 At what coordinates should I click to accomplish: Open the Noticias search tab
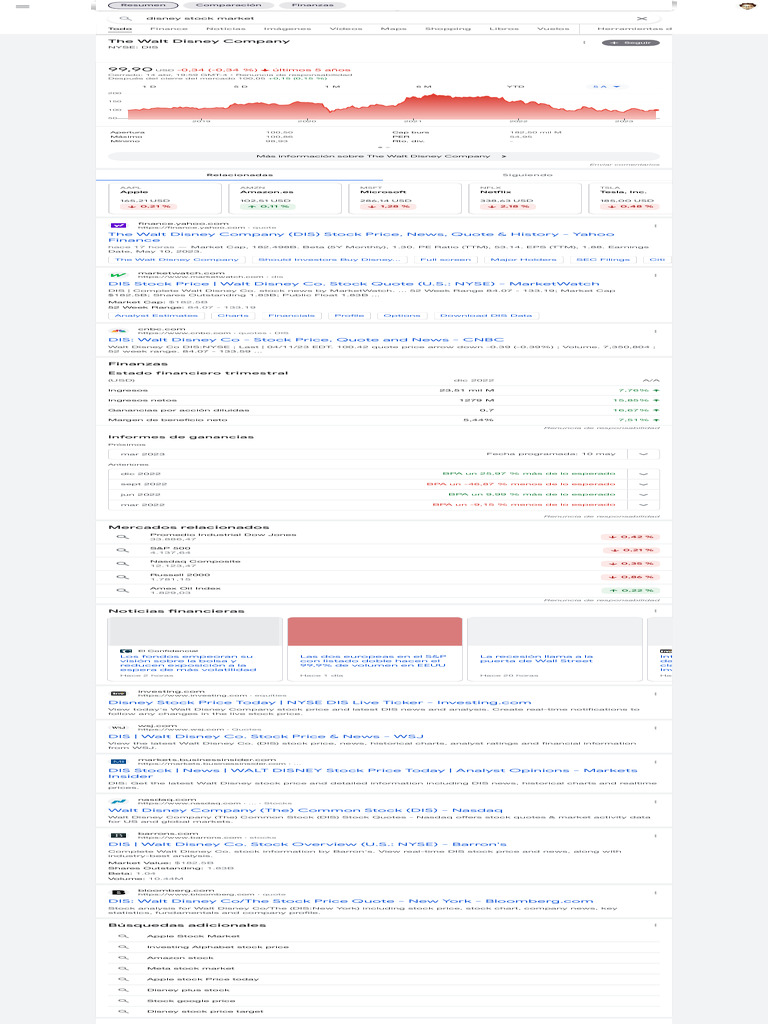[x=225, y=29]
